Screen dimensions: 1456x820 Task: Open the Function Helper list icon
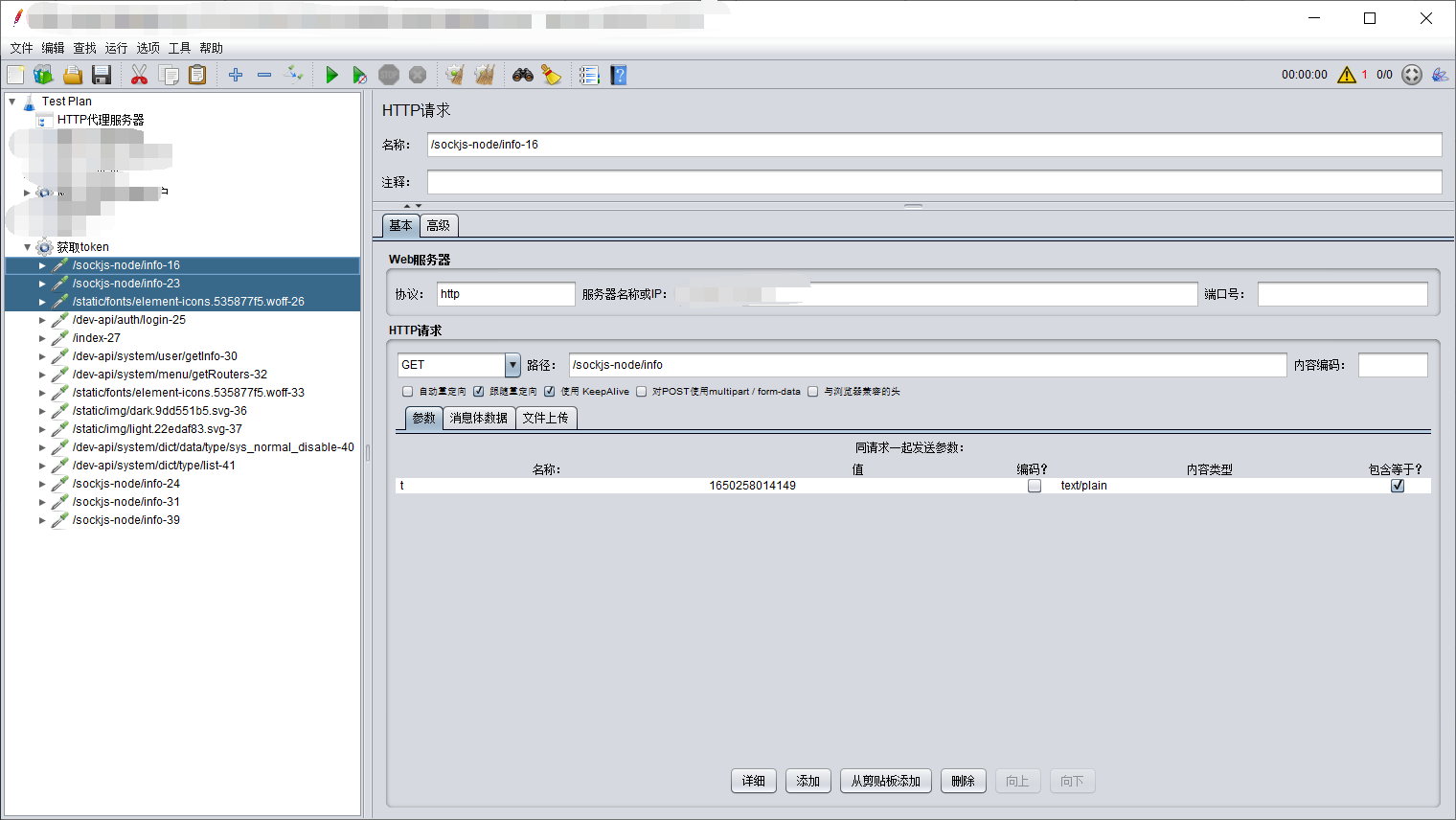[589, 75]
